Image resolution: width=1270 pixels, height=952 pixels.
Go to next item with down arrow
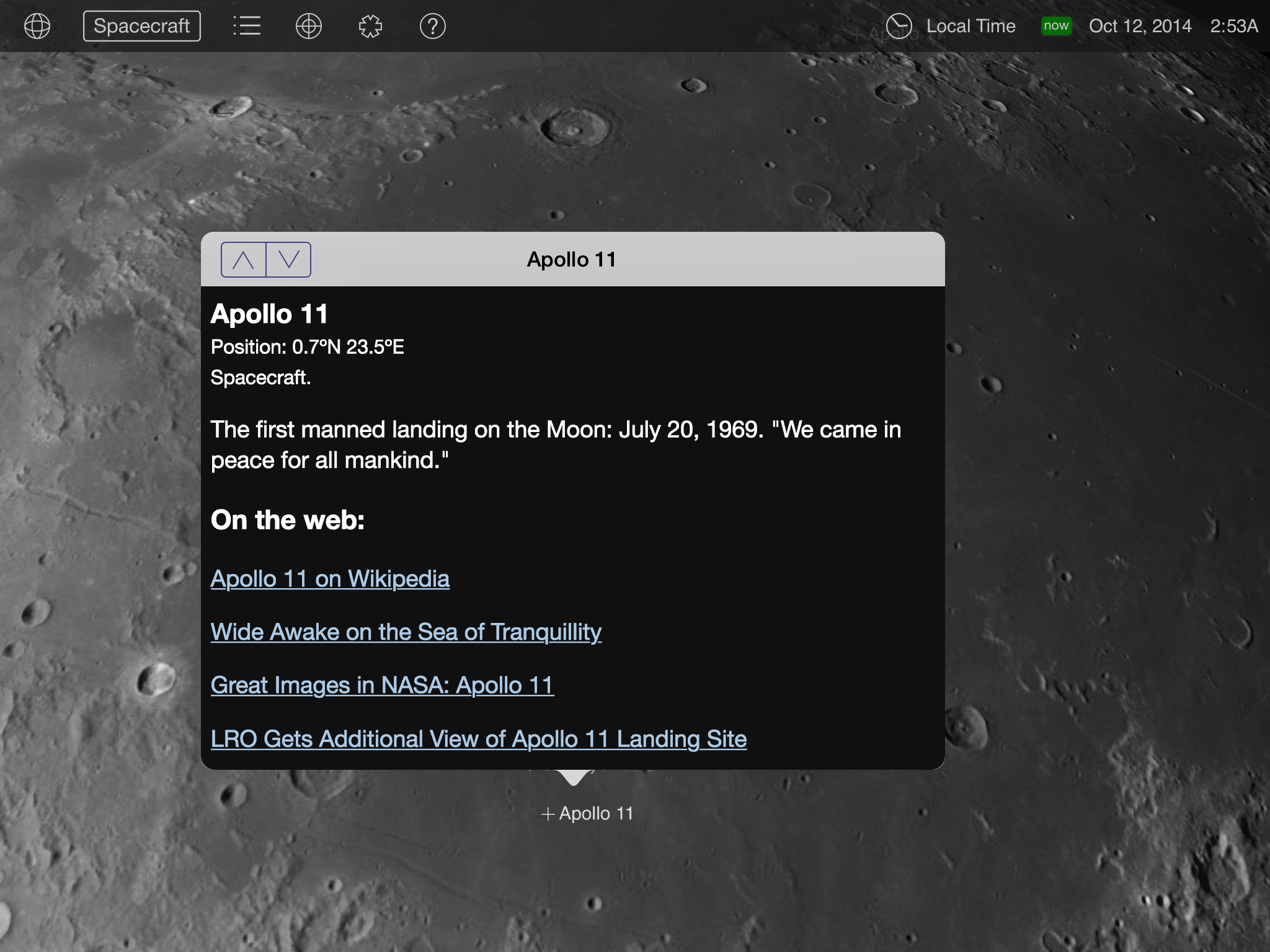(288, 260)
